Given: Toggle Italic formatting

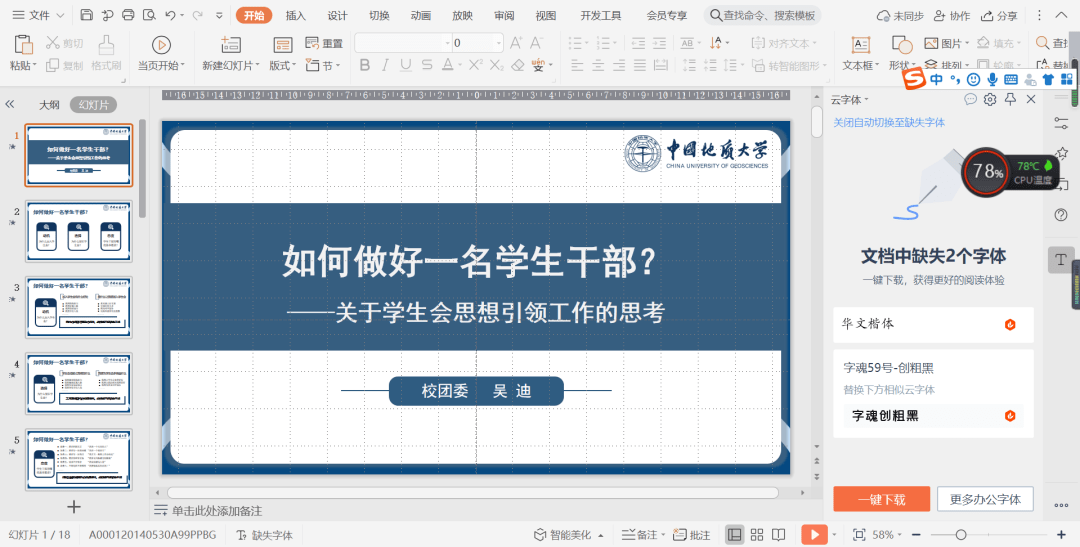Looking at the screenshot, I should click(385, 65).
